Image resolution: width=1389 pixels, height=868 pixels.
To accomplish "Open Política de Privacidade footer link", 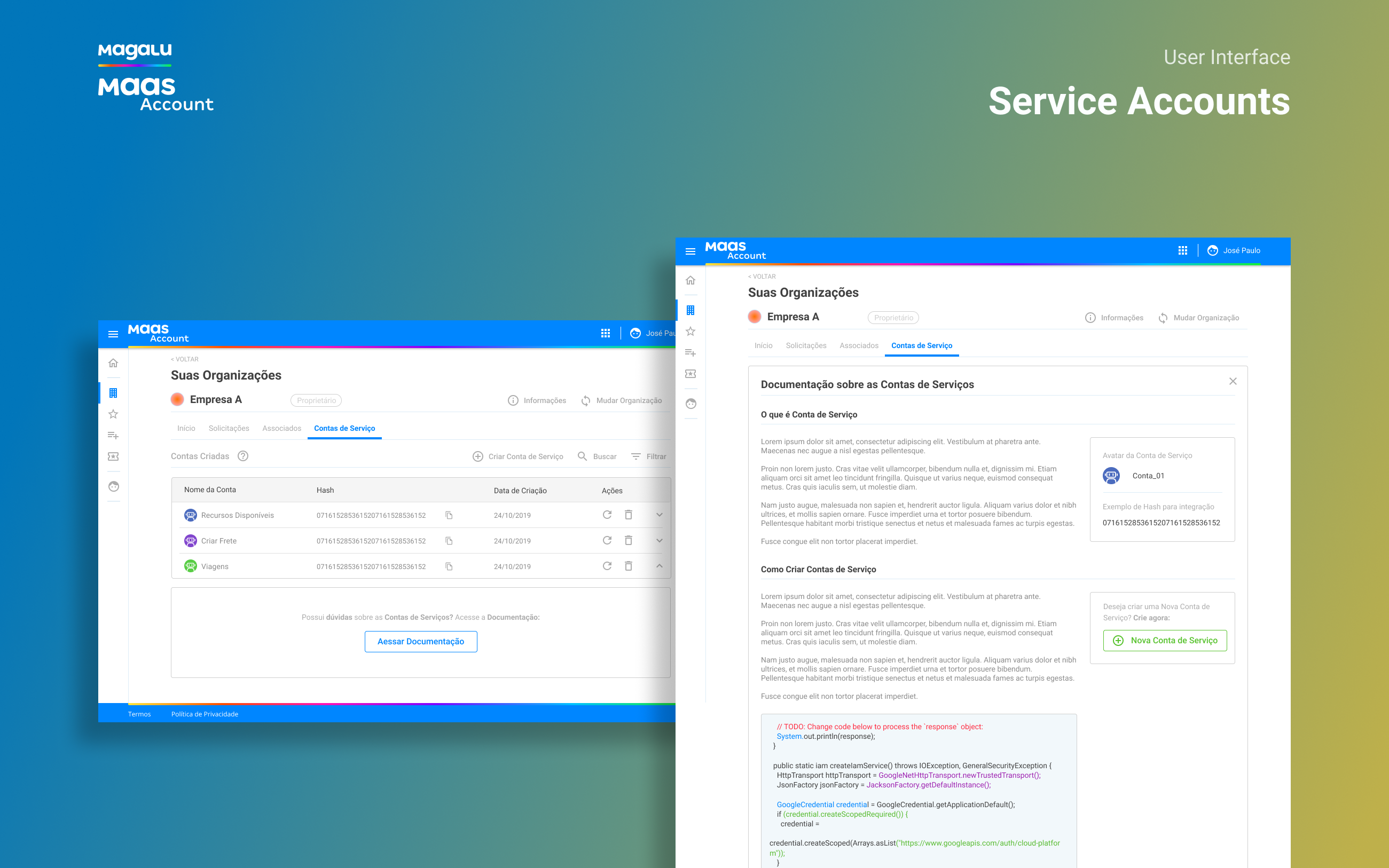I will (x=205, y=714).
